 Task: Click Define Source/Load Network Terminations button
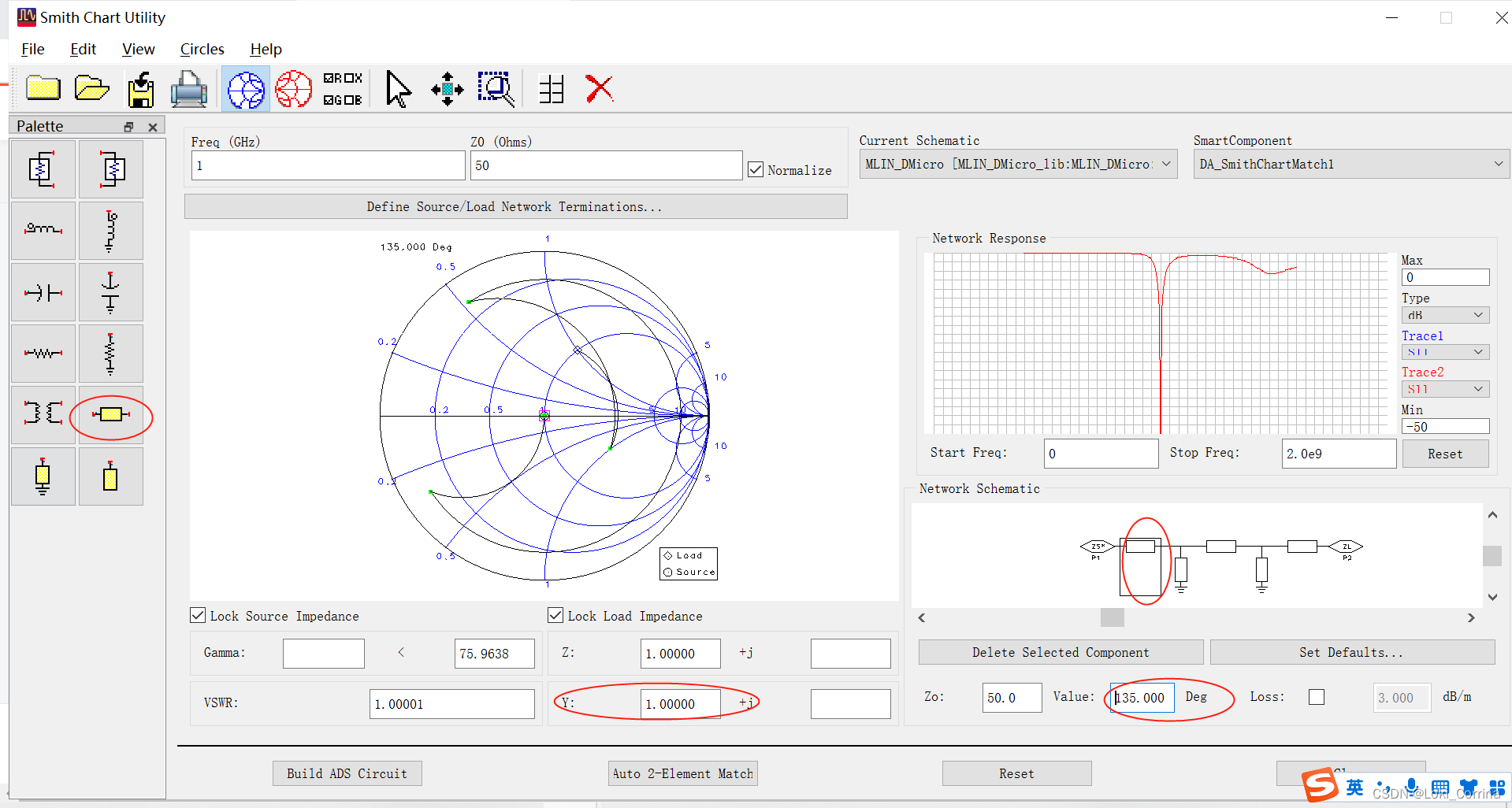tap(515, 206)
